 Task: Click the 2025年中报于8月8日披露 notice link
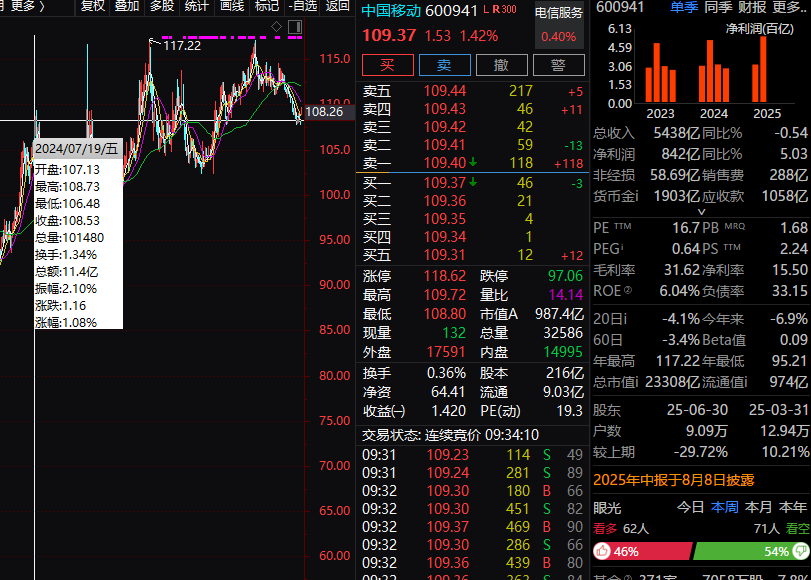tap(673, 480)
